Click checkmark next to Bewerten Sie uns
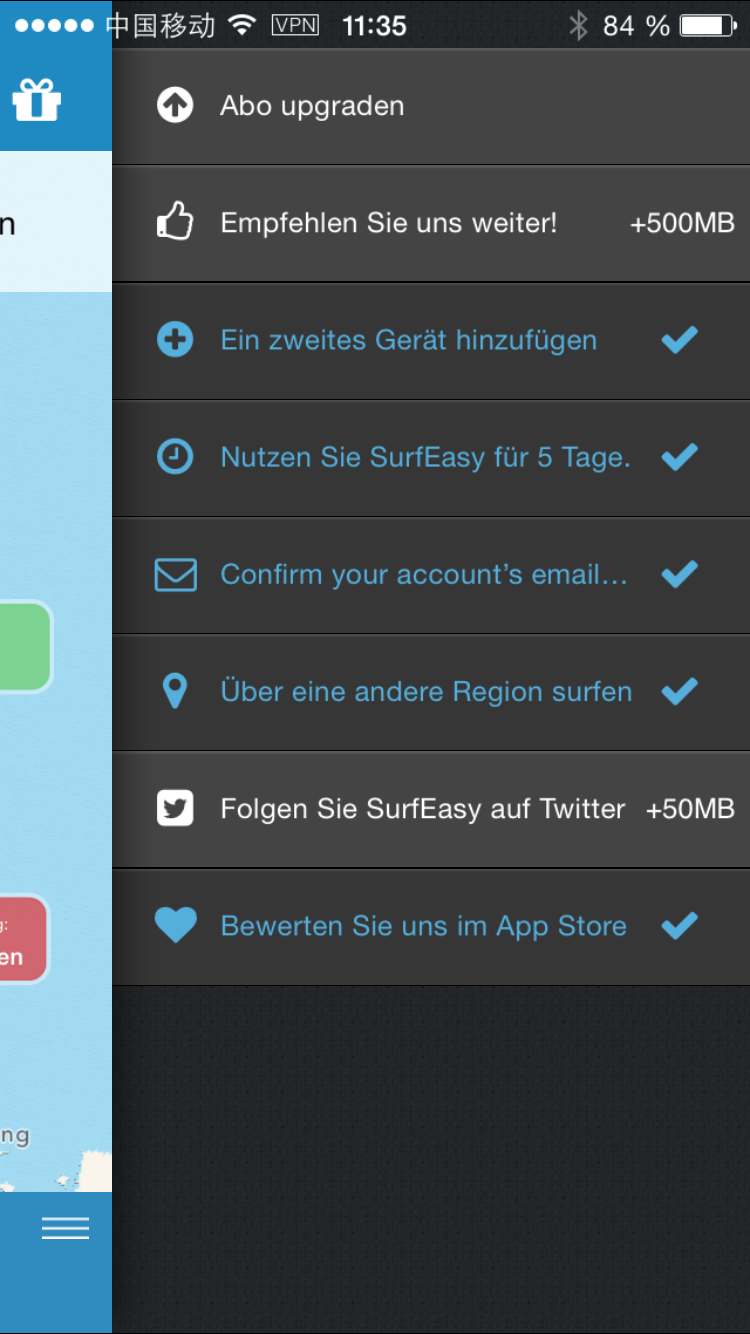Screen dimensions: 750x1334 coord(680,926)
